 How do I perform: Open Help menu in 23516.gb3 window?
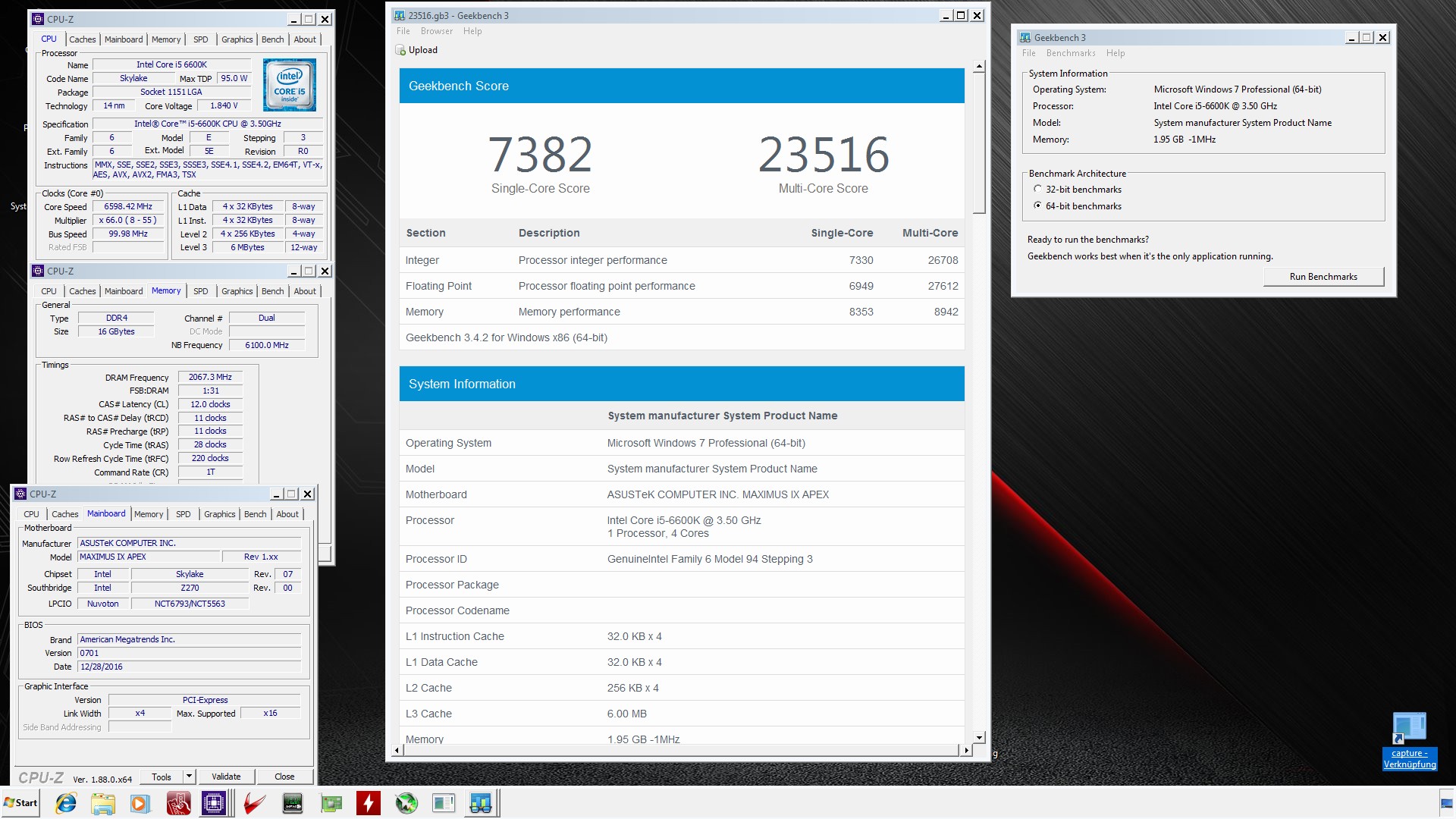[472, 31]
